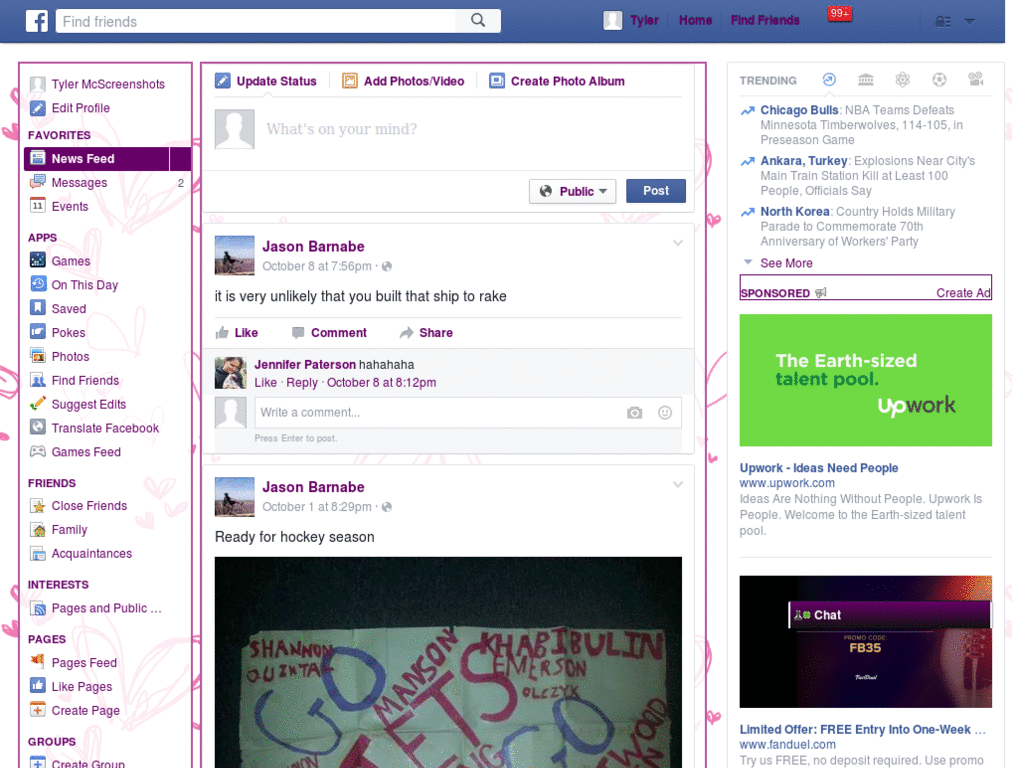
Task: Share Jason Barnabe's ship post
Action: click(426, 332)
